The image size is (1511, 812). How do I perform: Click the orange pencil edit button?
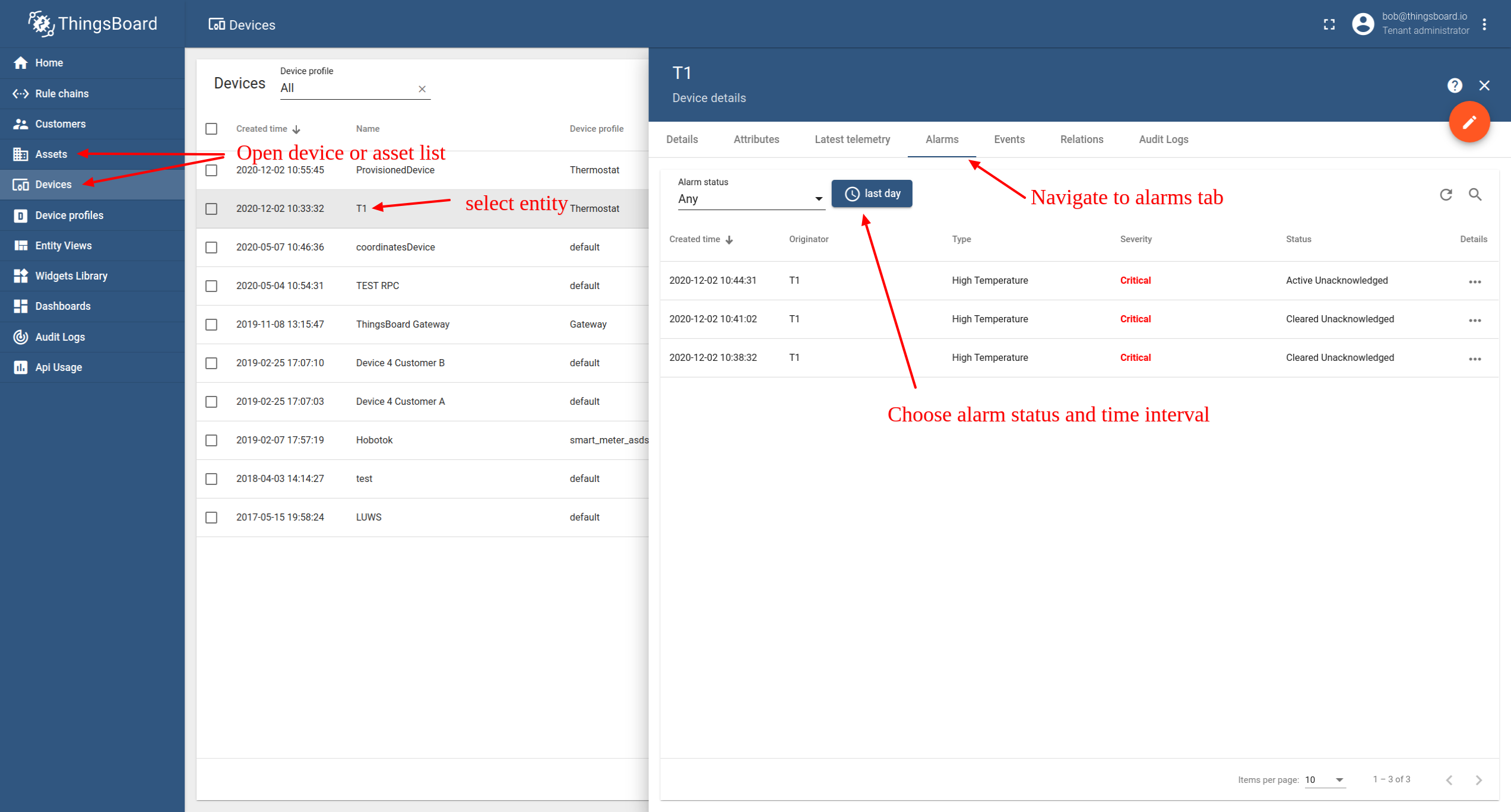[x=1469, y=122]
